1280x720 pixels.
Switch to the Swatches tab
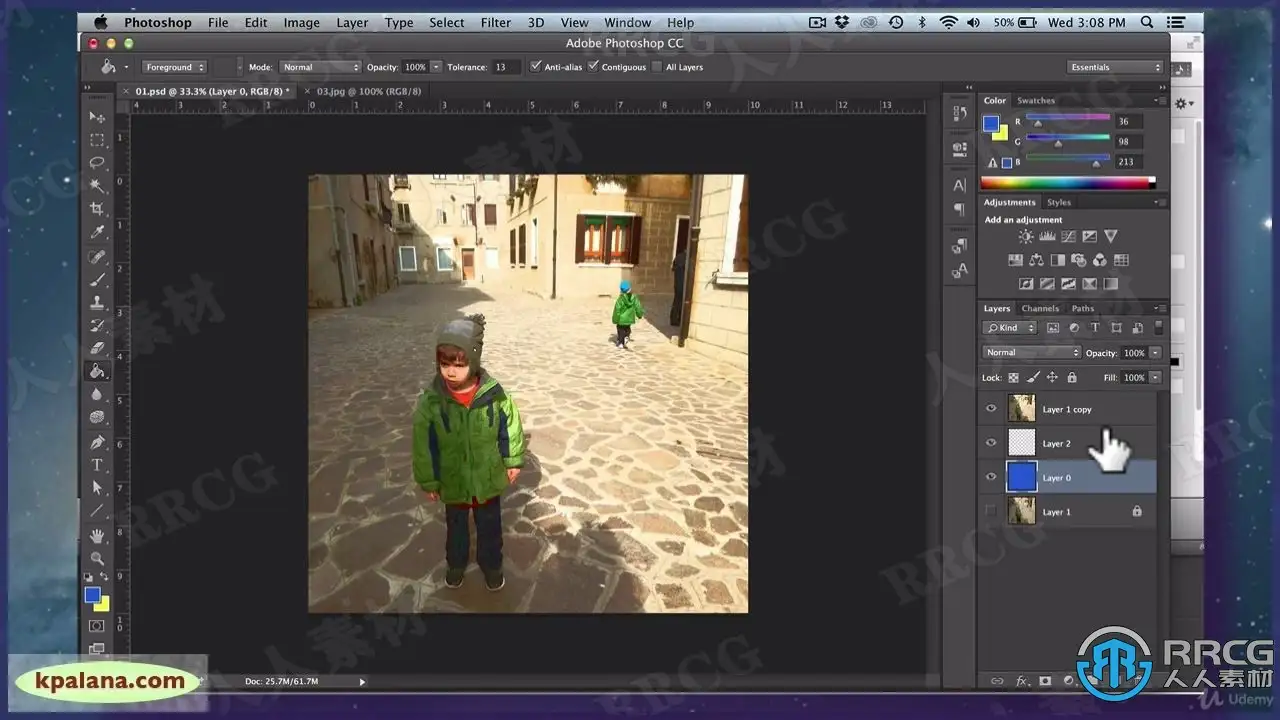[1036, 100]
